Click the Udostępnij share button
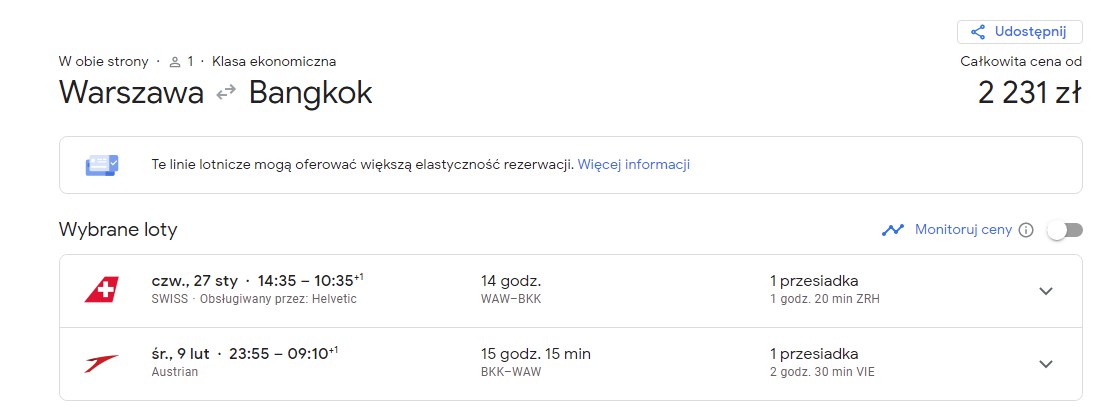The width and height of the screenshot is (1103, 407). [x=1019, y=32]
